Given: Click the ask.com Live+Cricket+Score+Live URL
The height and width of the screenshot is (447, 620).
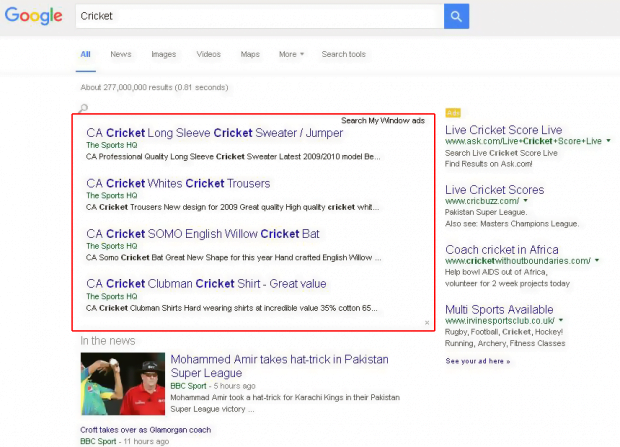Looking at the screenshot, I should (x=524, y=141).
